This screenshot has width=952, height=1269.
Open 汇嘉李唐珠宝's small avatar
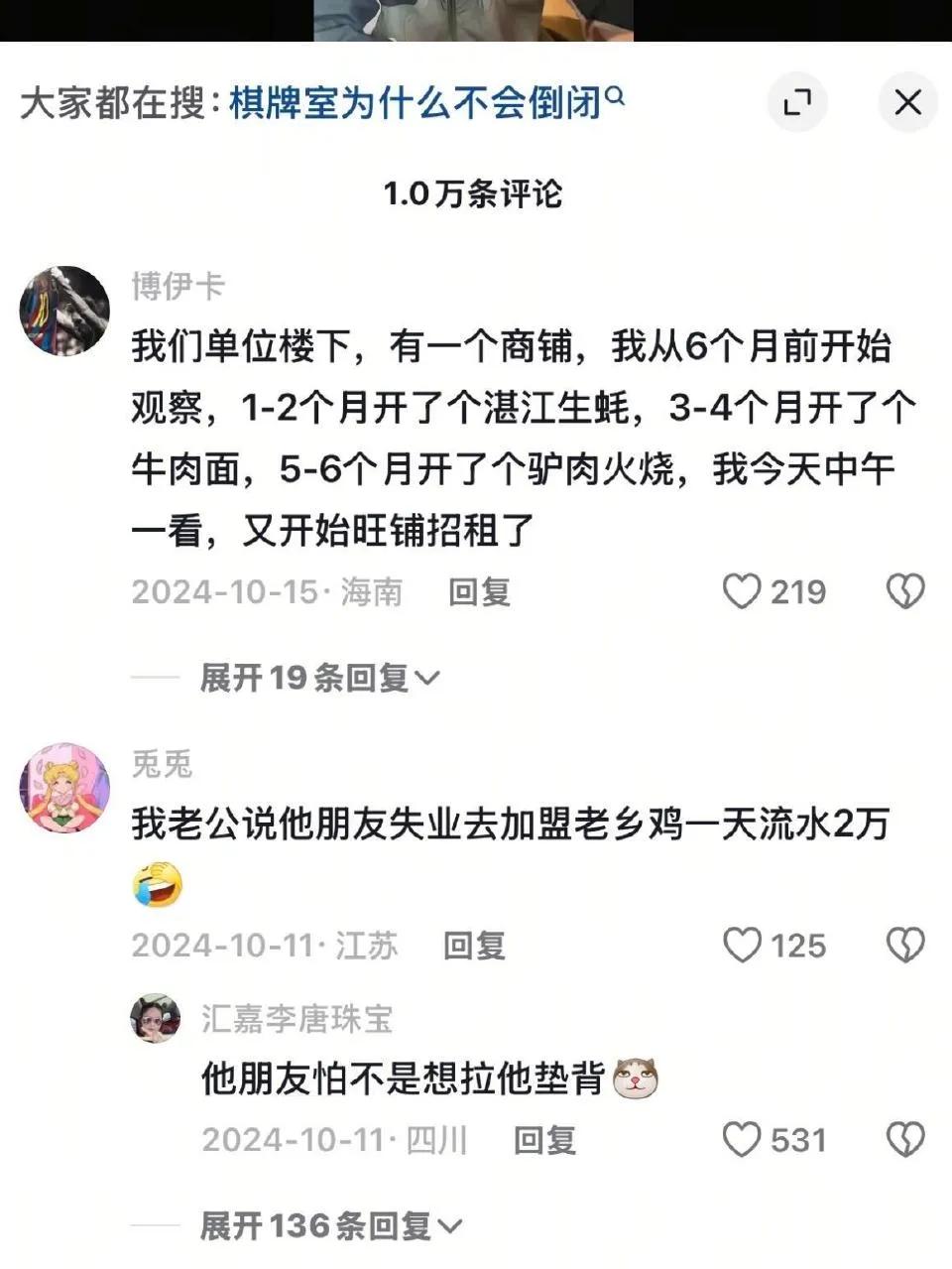156,1019
